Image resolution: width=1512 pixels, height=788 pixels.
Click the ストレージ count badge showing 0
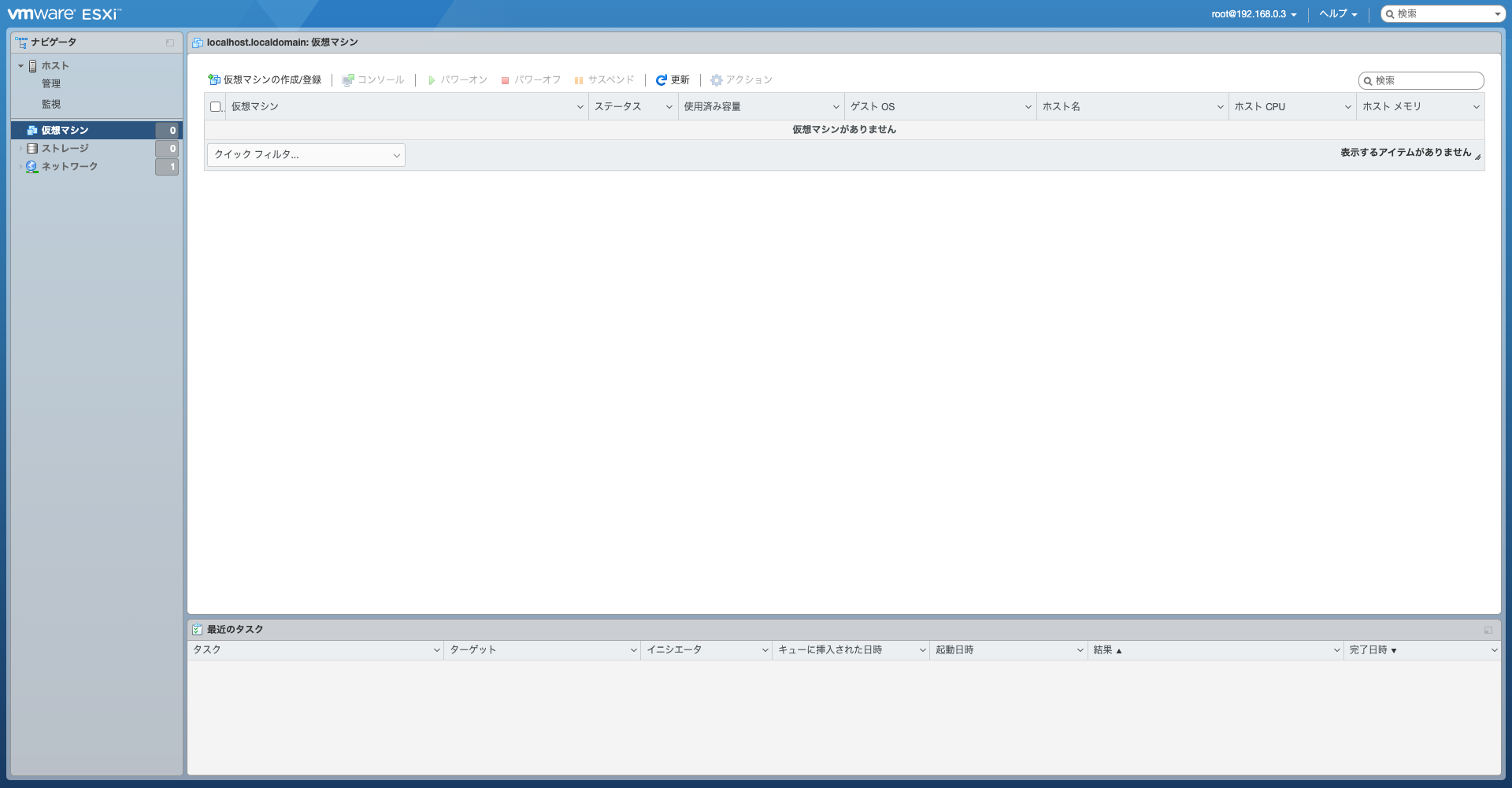tap(167, 149)
